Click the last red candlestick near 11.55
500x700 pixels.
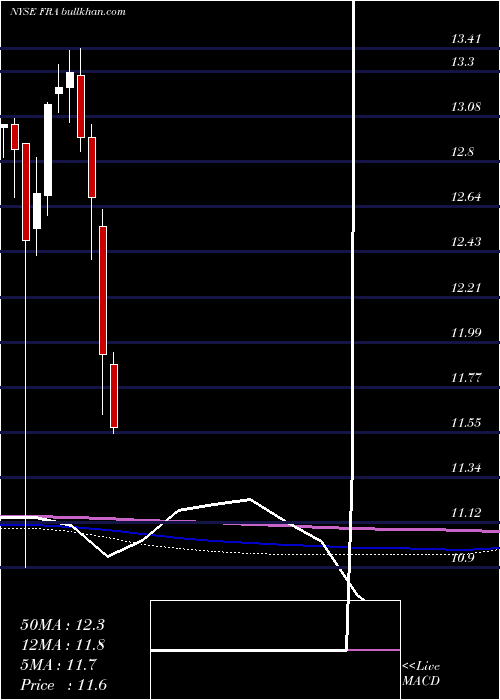click(x=114, y=396)
